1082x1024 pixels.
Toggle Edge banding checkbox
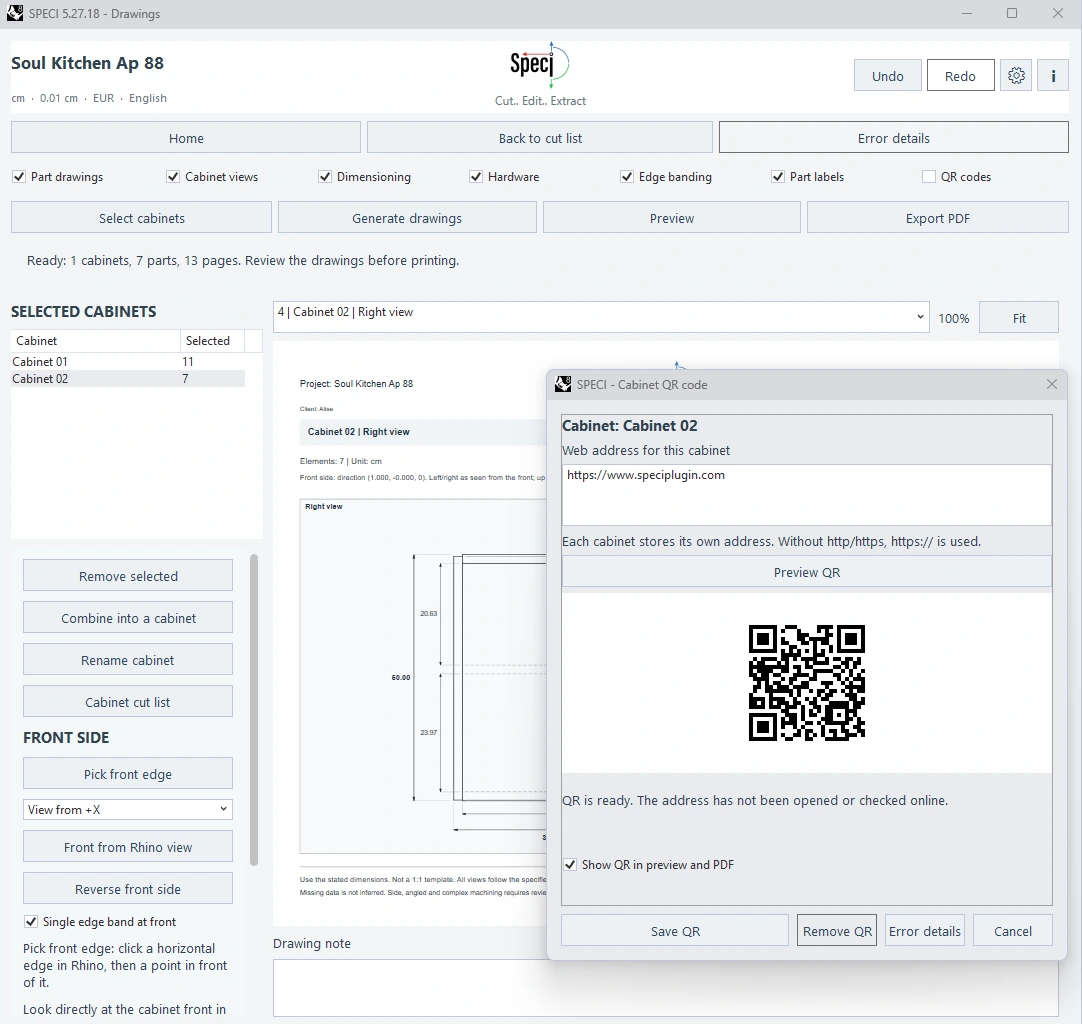(x=627, y=177)
